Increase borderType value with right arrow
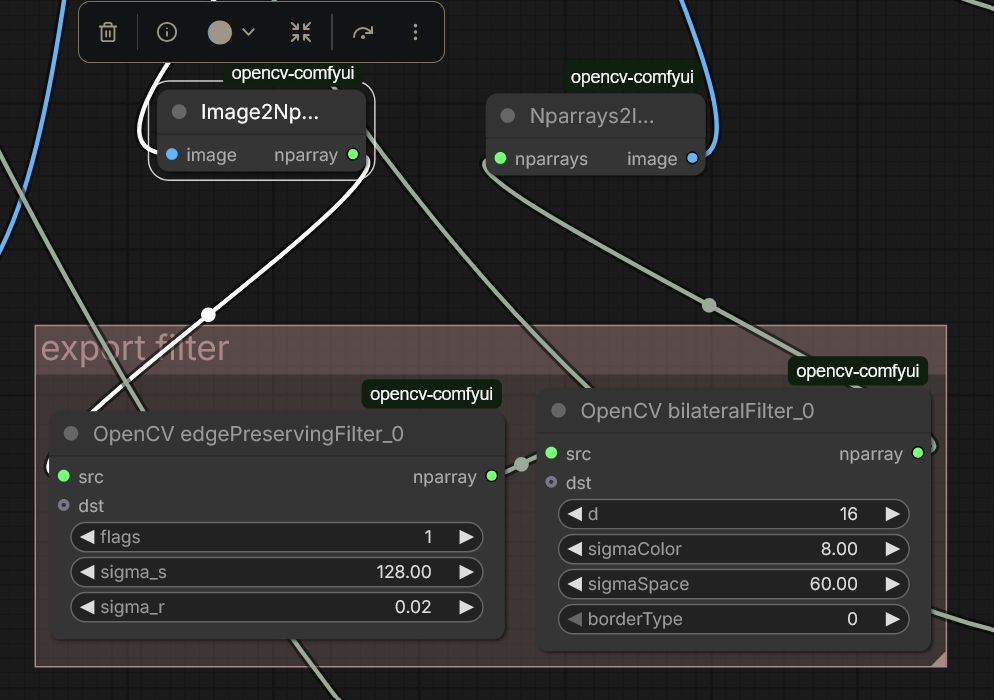Image resolution: width=994 pixels, height=700 pixels. [x=893, y=619]
